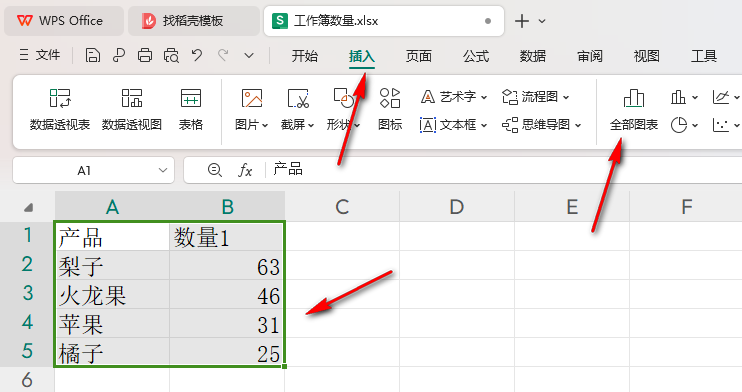Open the 文件 menu
This screenshot has width=742, height=392.
[x=40, y=55]
